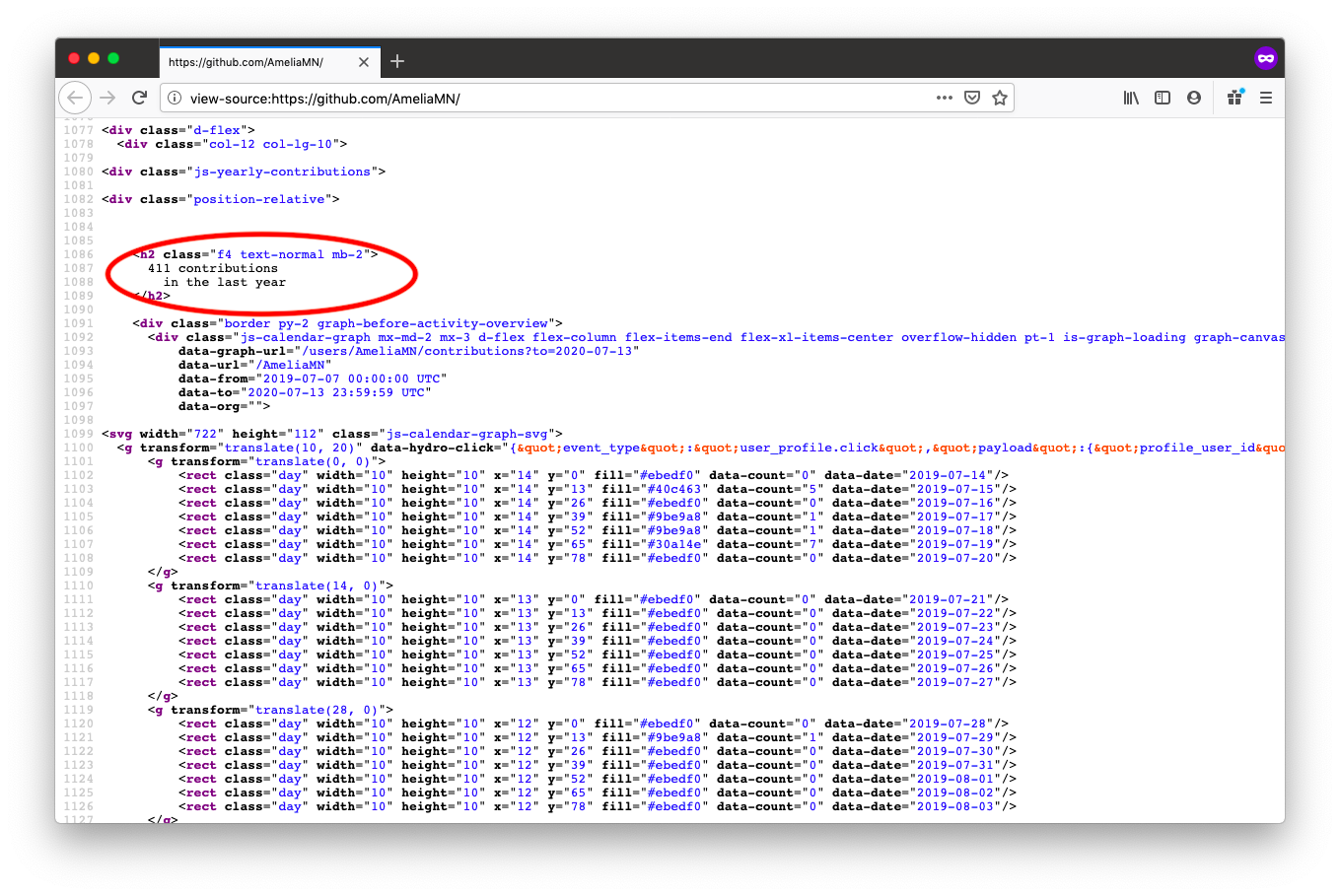This screenshot has height=896, width=1340.
Task: Open the Library history and bookmarks icon
Action: (x=1131, y=98)
